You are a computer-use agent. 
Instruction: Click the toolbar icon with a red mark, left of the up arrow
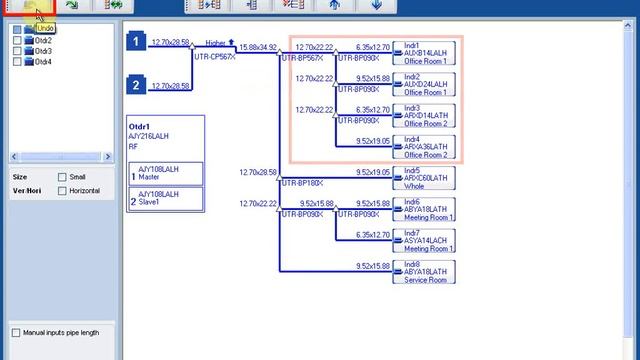click(x=293, y=5)
